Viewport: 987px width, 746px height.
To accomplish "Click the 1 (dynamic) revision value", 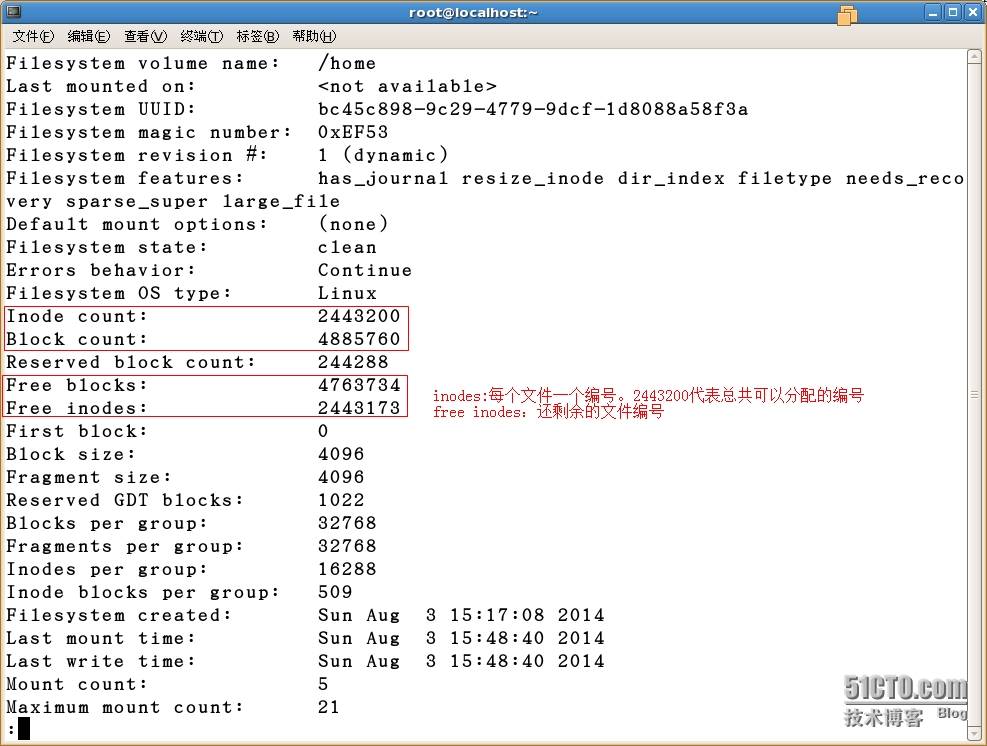I will tap(383, 155).
